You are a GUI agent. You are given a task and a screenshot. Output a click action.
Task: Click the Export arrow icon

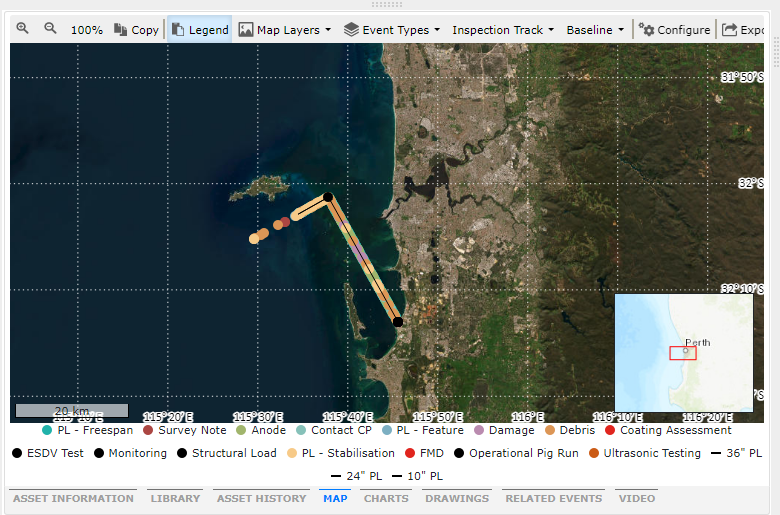tap(729, 30)
